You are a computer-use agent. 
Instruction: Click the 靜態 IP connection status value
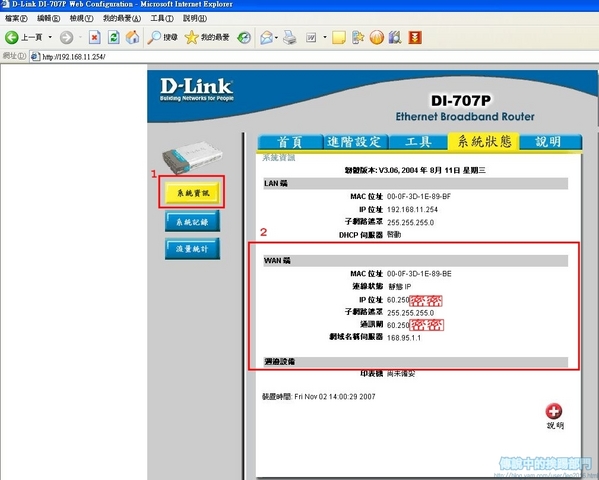coord(400,287)
